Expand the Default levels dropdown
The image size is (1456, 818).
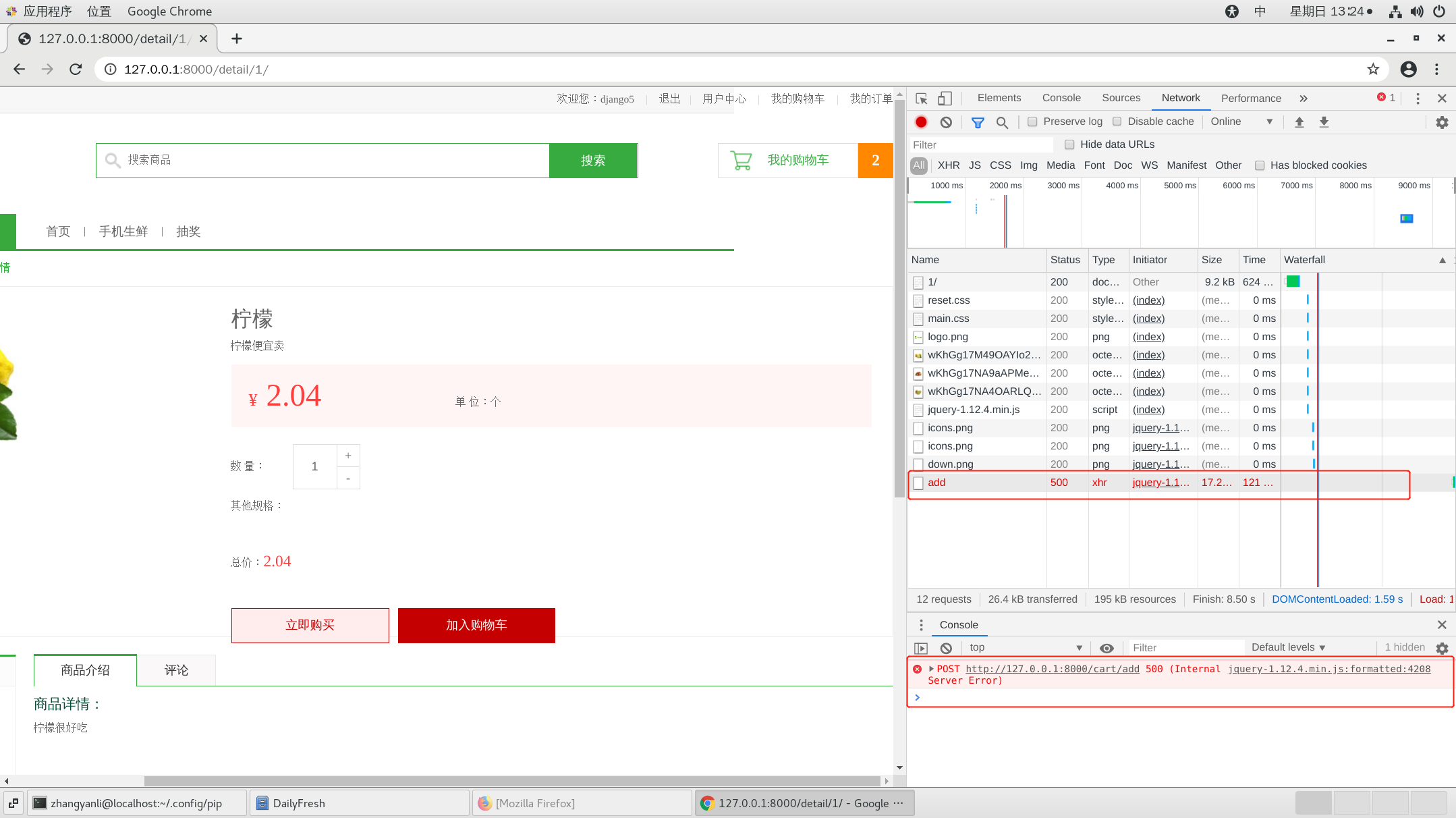point(1288,647)
